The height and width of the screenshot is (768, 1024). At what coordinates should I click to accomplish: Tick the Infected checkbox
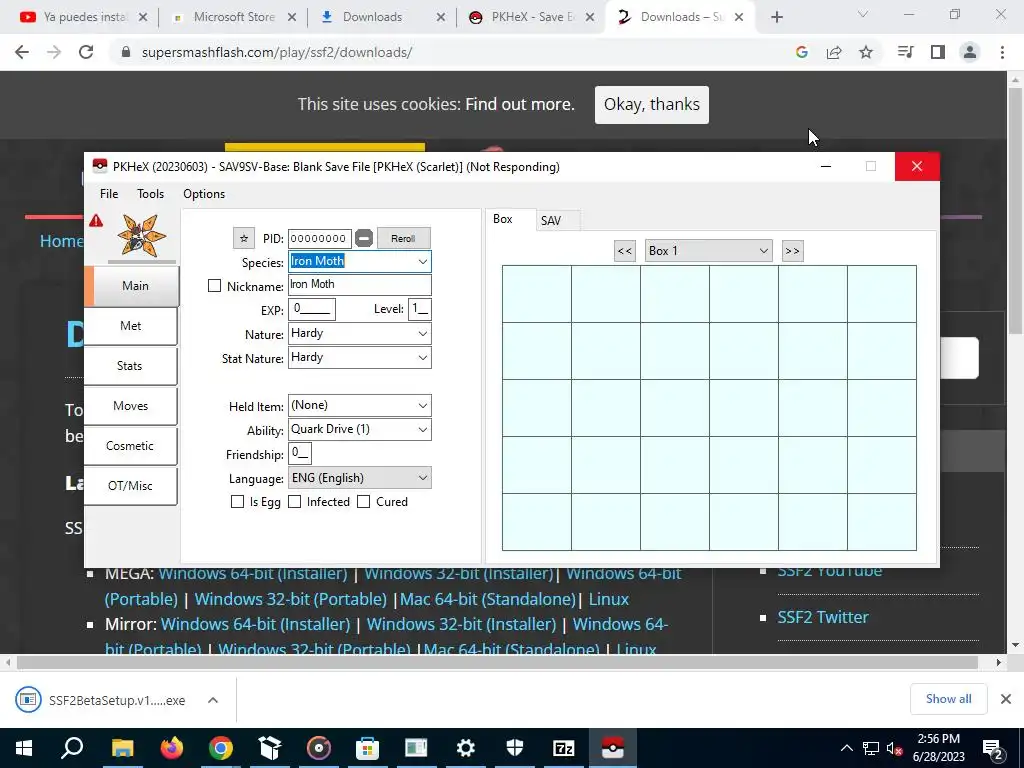click(295, 502)
